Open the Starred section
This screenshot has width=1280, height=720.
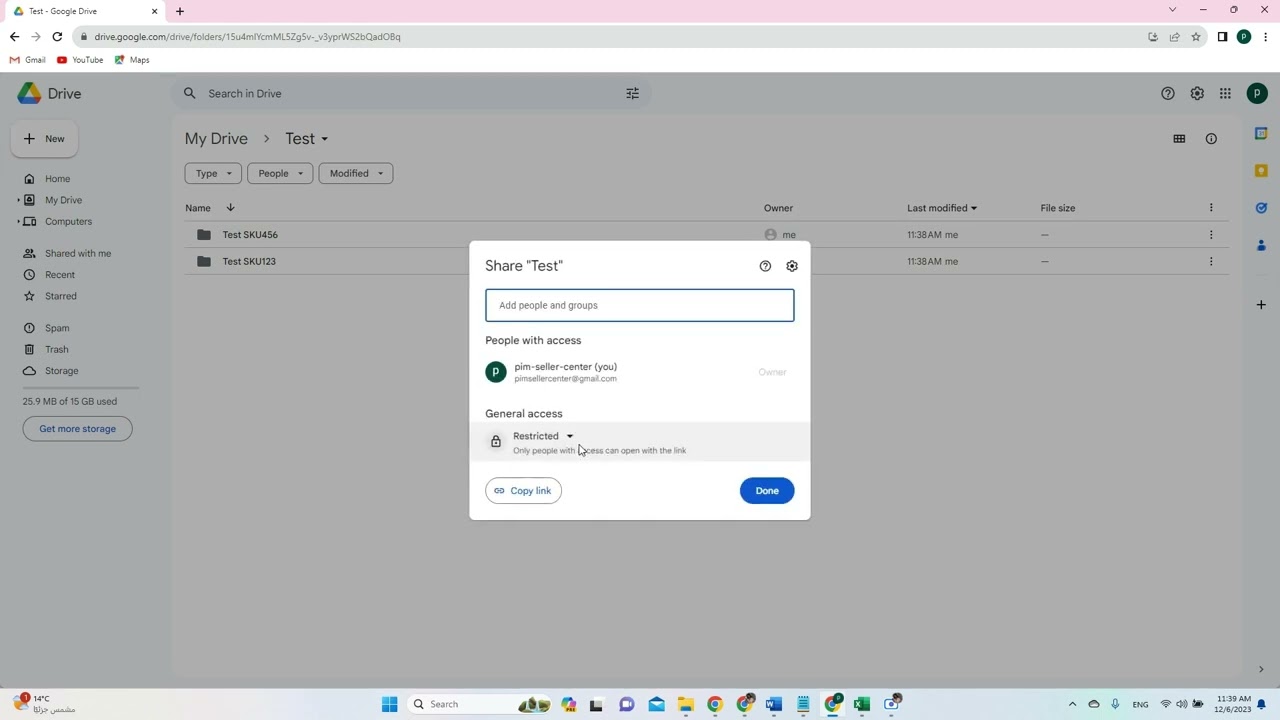pyautogui.click(x=60, y=296)
